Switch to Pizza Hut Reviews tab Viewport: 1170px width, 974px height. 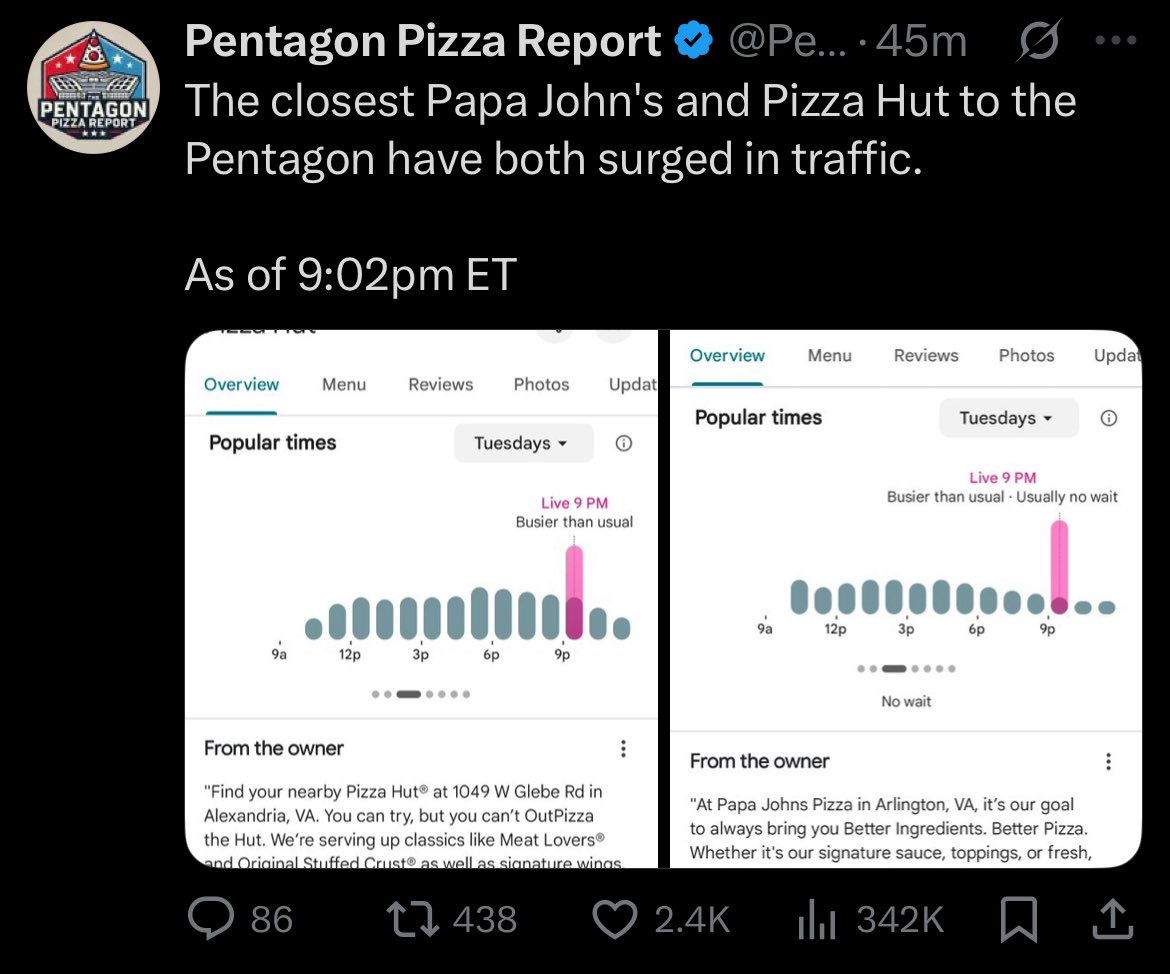pos(440,384)
